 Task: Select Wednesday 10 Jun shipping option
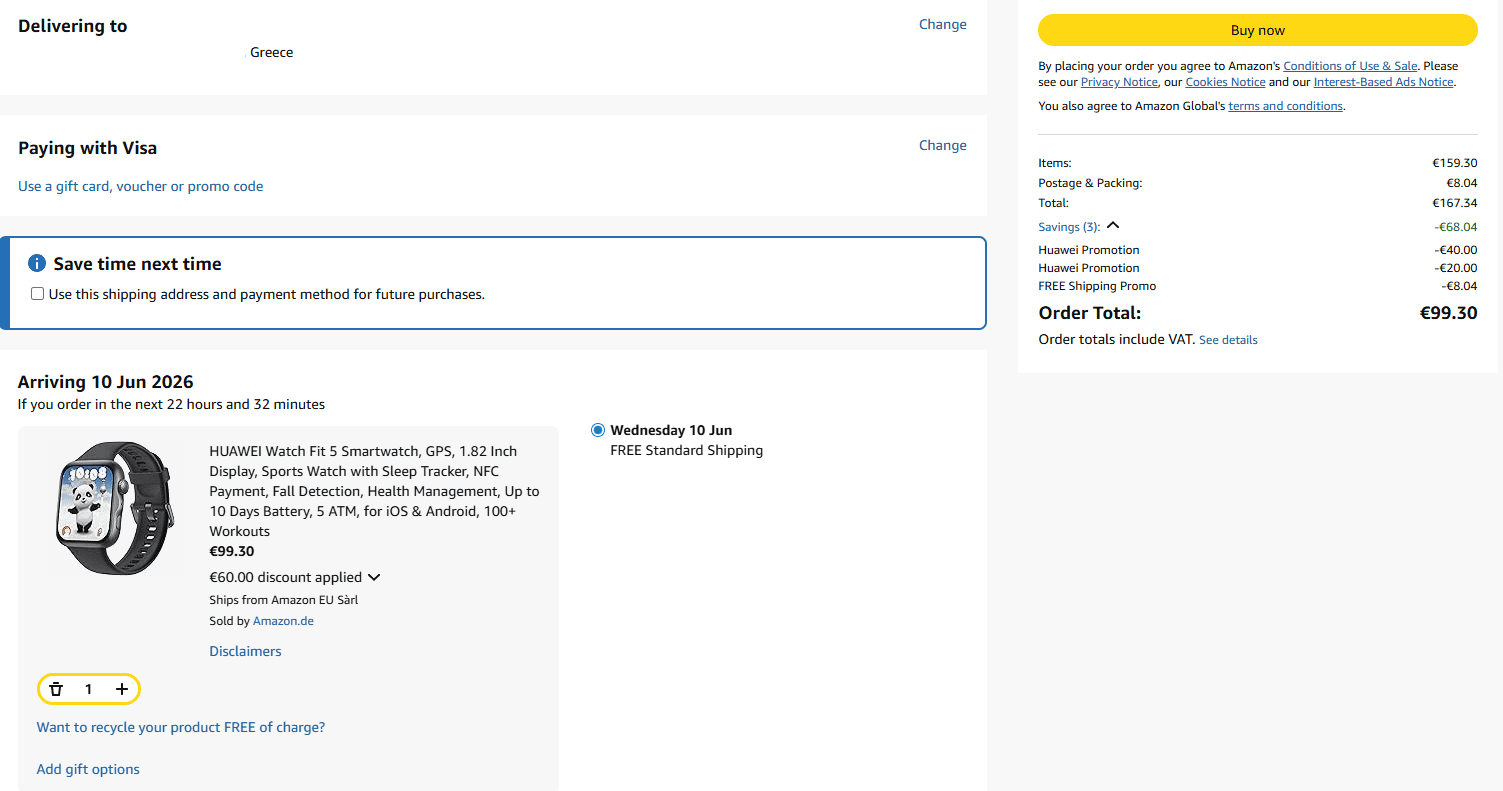point(598,430)
